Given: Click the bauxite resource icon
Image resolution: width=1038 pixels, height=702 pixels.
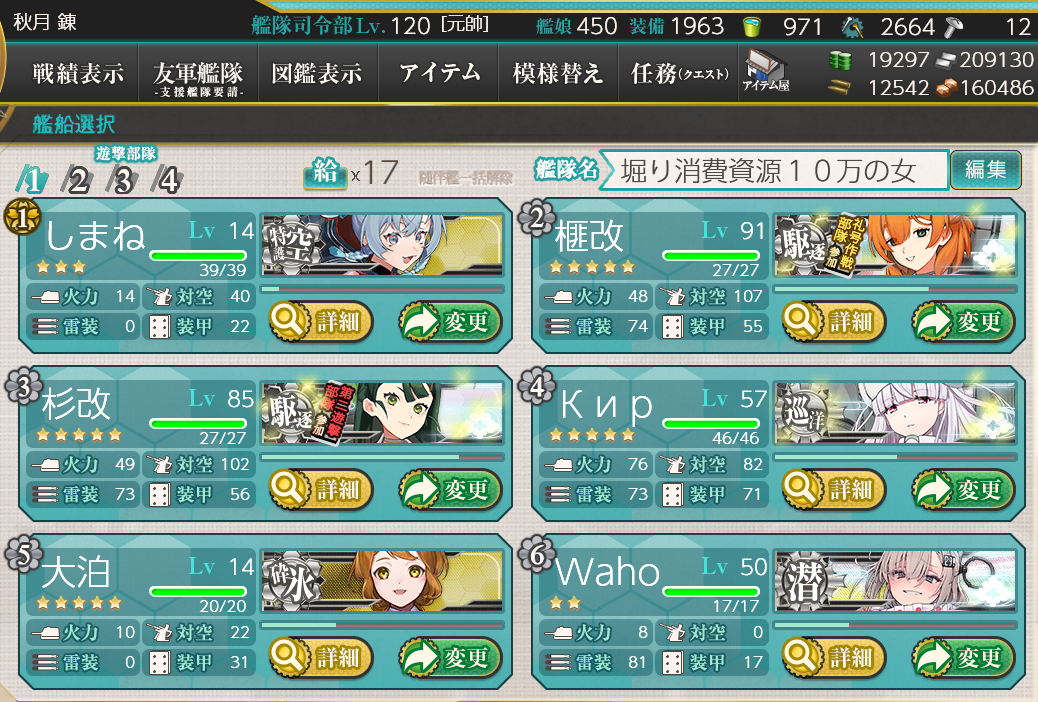Looking at the screenshot, I should pos(947,87).
